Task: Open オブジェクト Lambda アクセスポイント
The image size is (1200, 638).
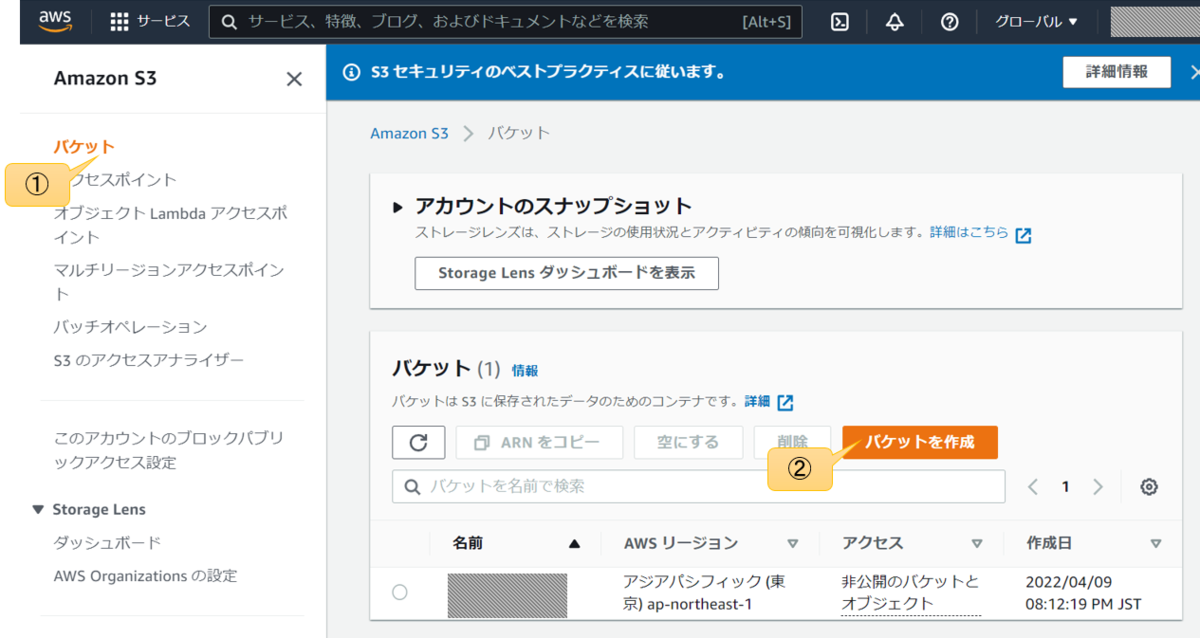Action: (170, 225)
